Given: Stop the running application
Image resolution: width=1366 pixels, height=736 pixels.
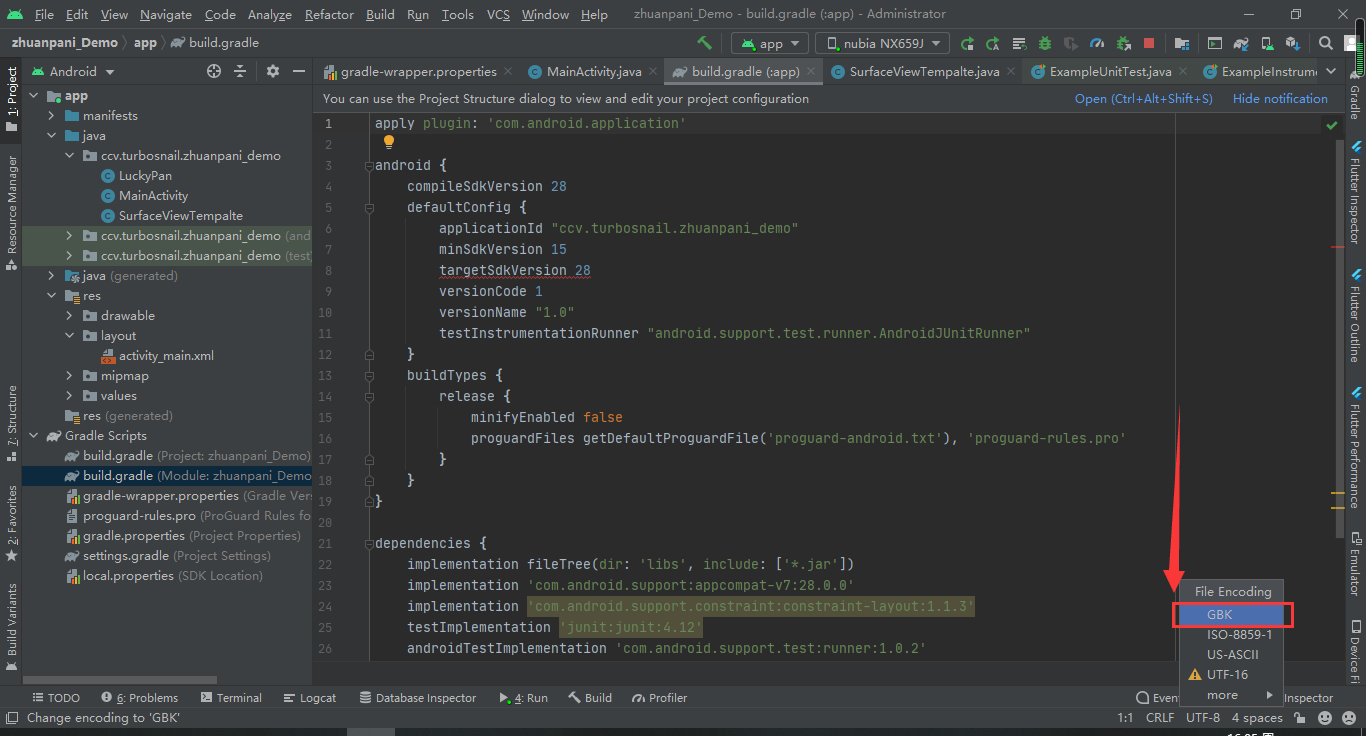Looking at the screenshot, I should [x=1150, y=44].
